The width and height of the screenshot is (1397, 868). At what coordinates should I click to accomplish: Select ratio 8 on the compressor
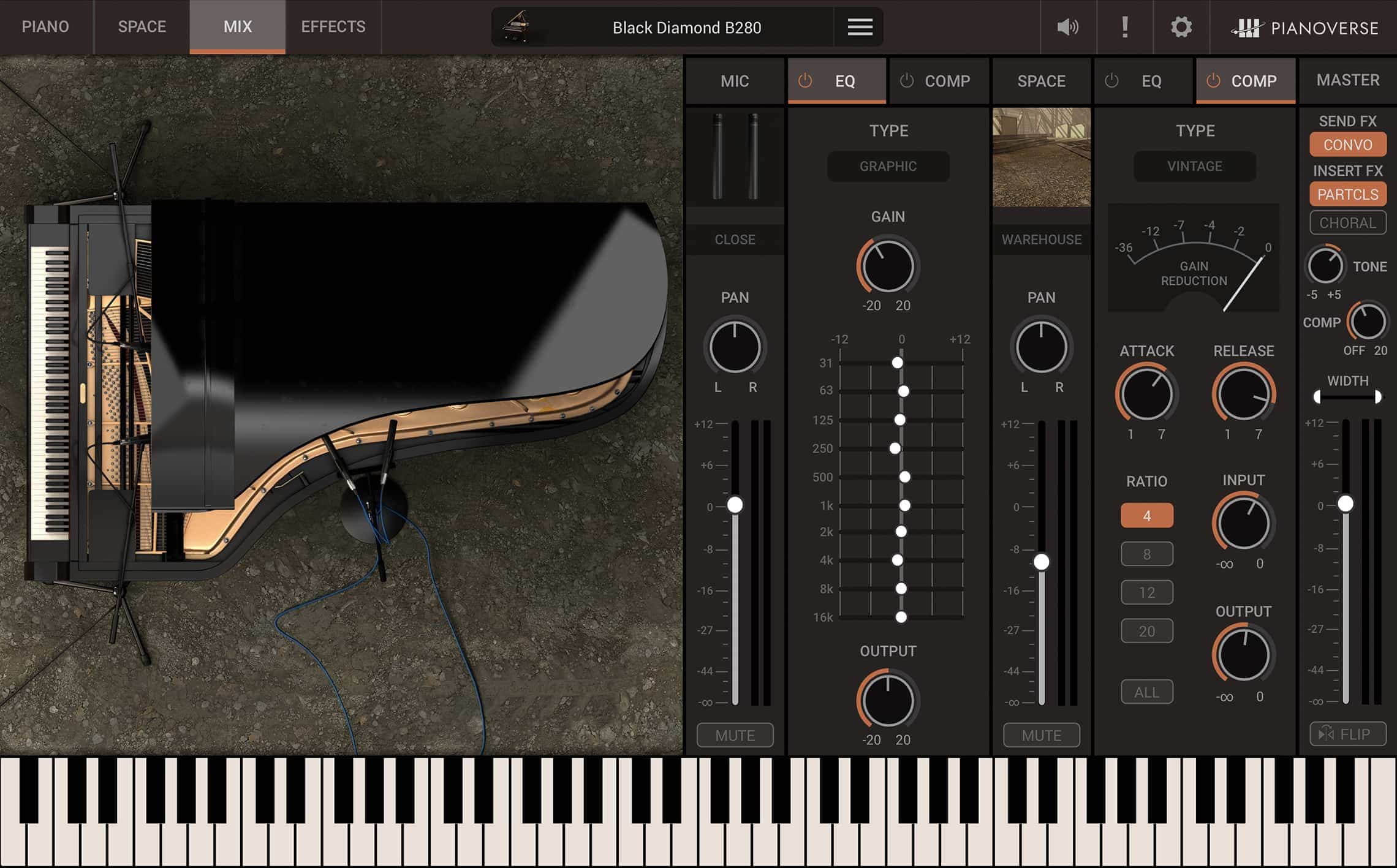point(1146,554)
